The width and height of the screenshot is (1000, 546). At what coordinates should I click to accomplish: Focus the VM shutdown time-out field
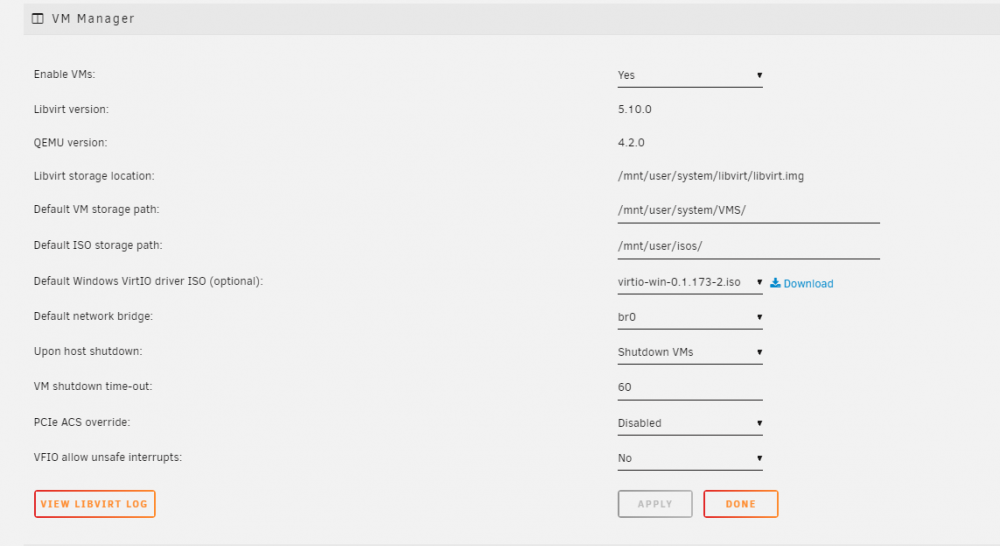(689, 388)
